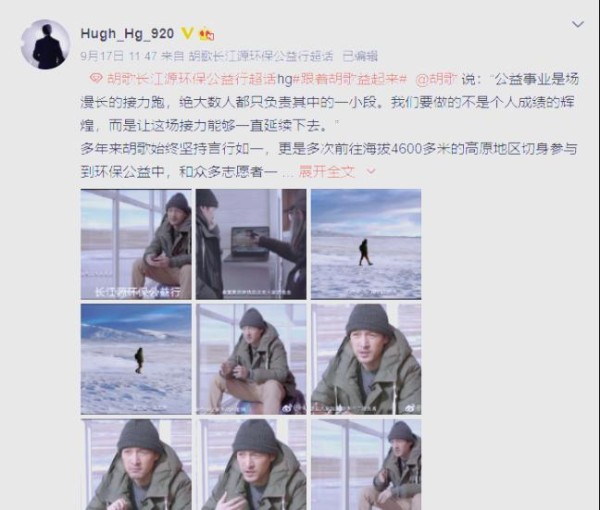The width and height of the screenshot is (600, 510).
Task: Open the bottom-left close-up photo
Action: [136, 464]
